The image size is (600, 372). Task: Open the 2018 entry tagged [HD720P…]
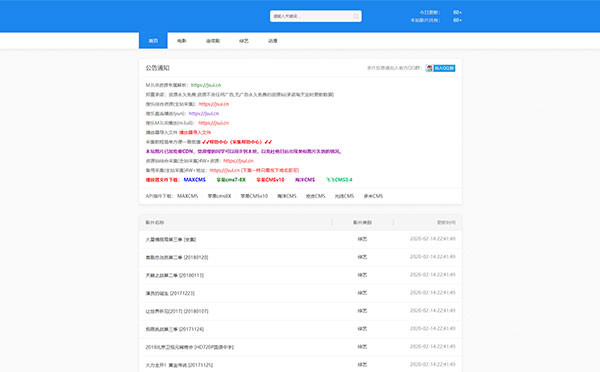[189, 347]
